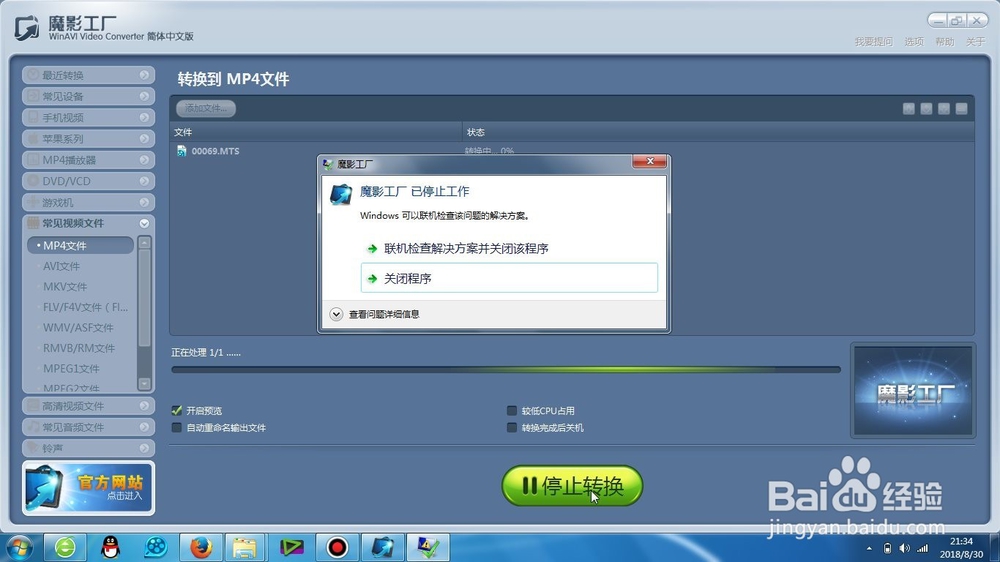Click the conversion progress bar

coord(506,369)
